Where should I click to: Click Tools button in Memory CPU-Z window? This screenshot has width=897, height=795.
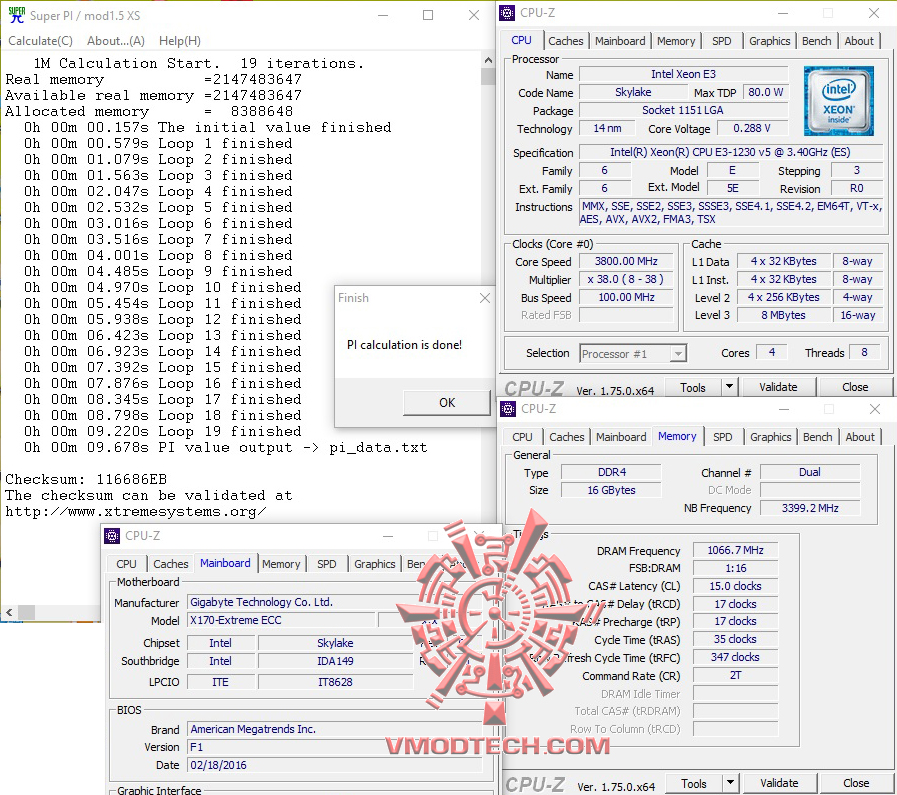694,783
